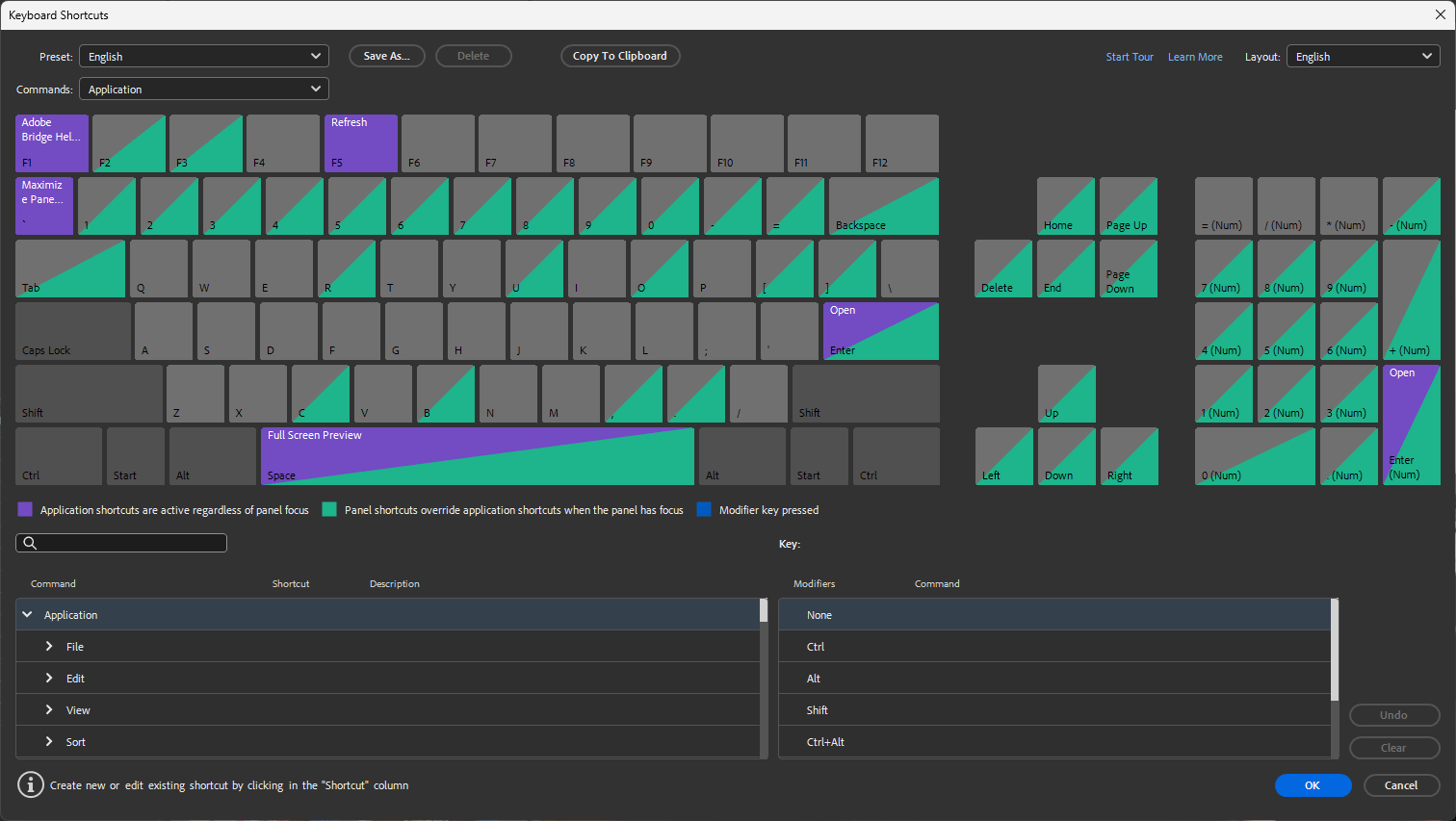Open the Start Tour link
The image size is (1456, 821).
click(1129, 56)
